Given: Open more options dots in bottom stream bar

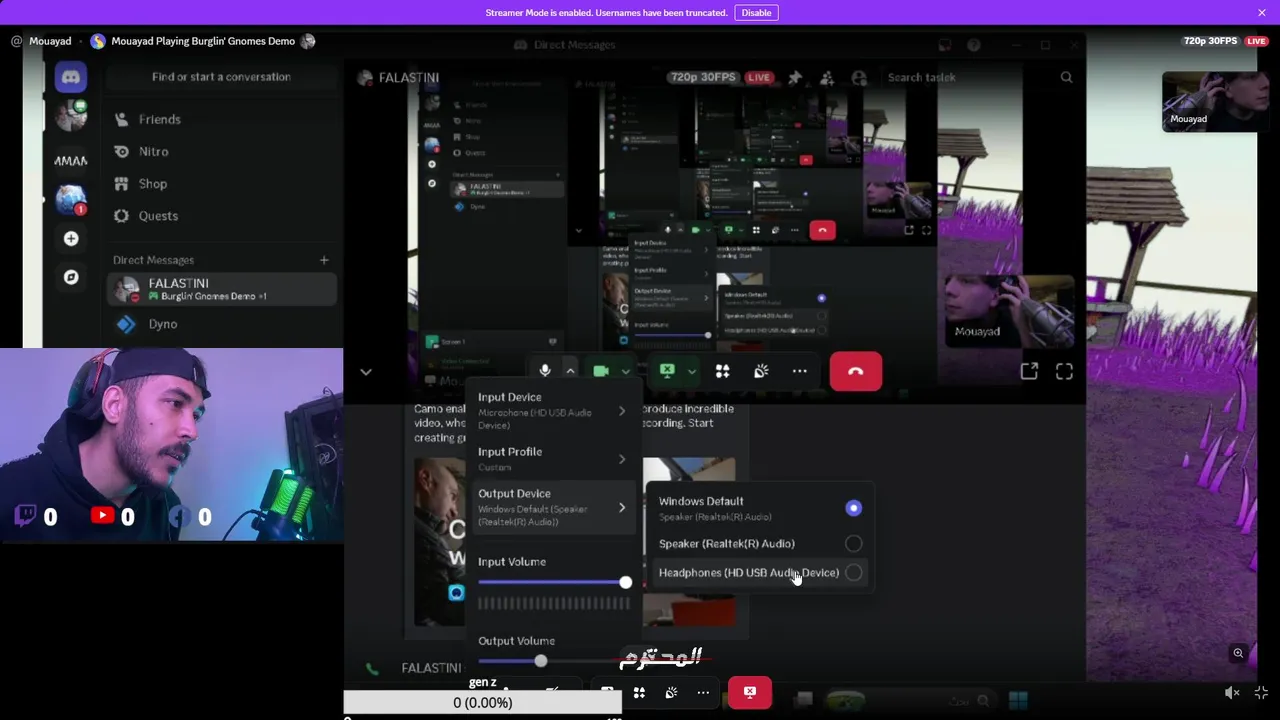Looking at the screenshot, I should point(703,692).
